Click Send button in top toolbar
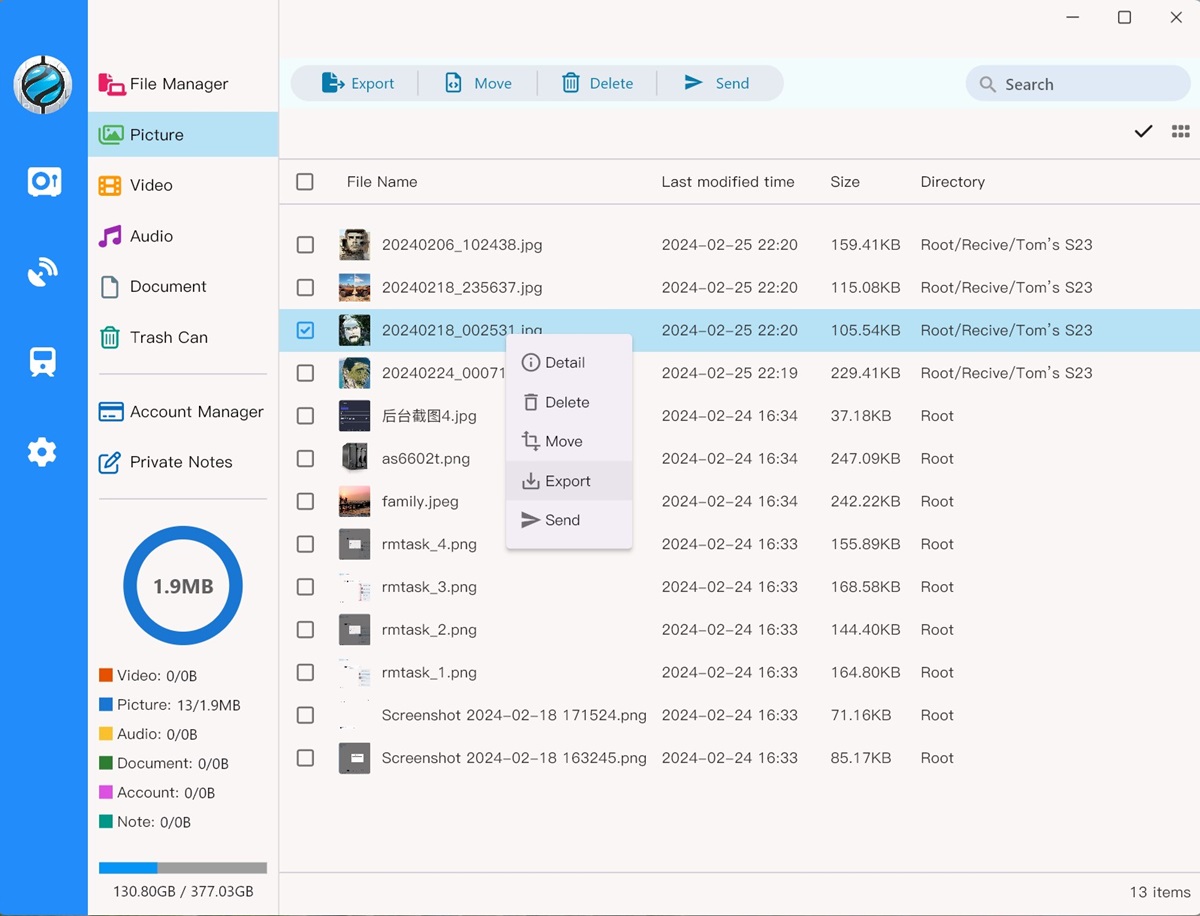 tap(717, 83)
